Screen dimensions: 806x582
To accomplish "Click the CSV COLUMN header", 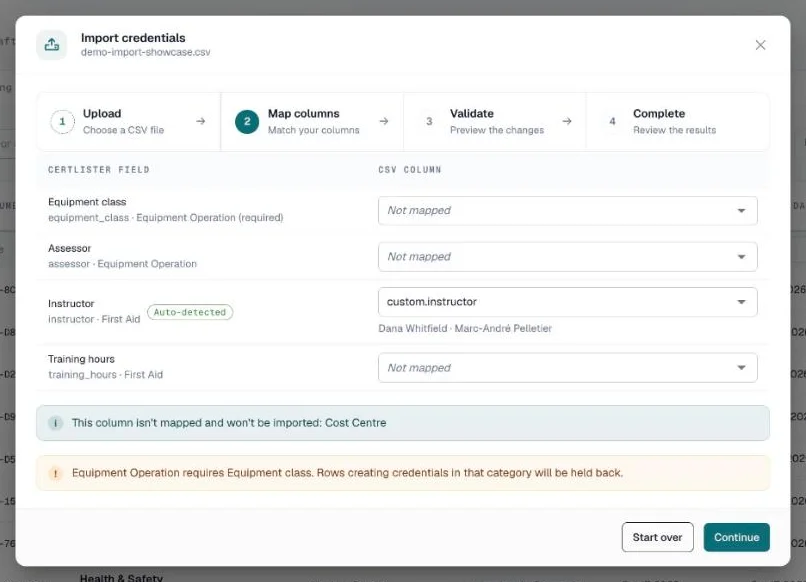I will (x=410, y=170).
